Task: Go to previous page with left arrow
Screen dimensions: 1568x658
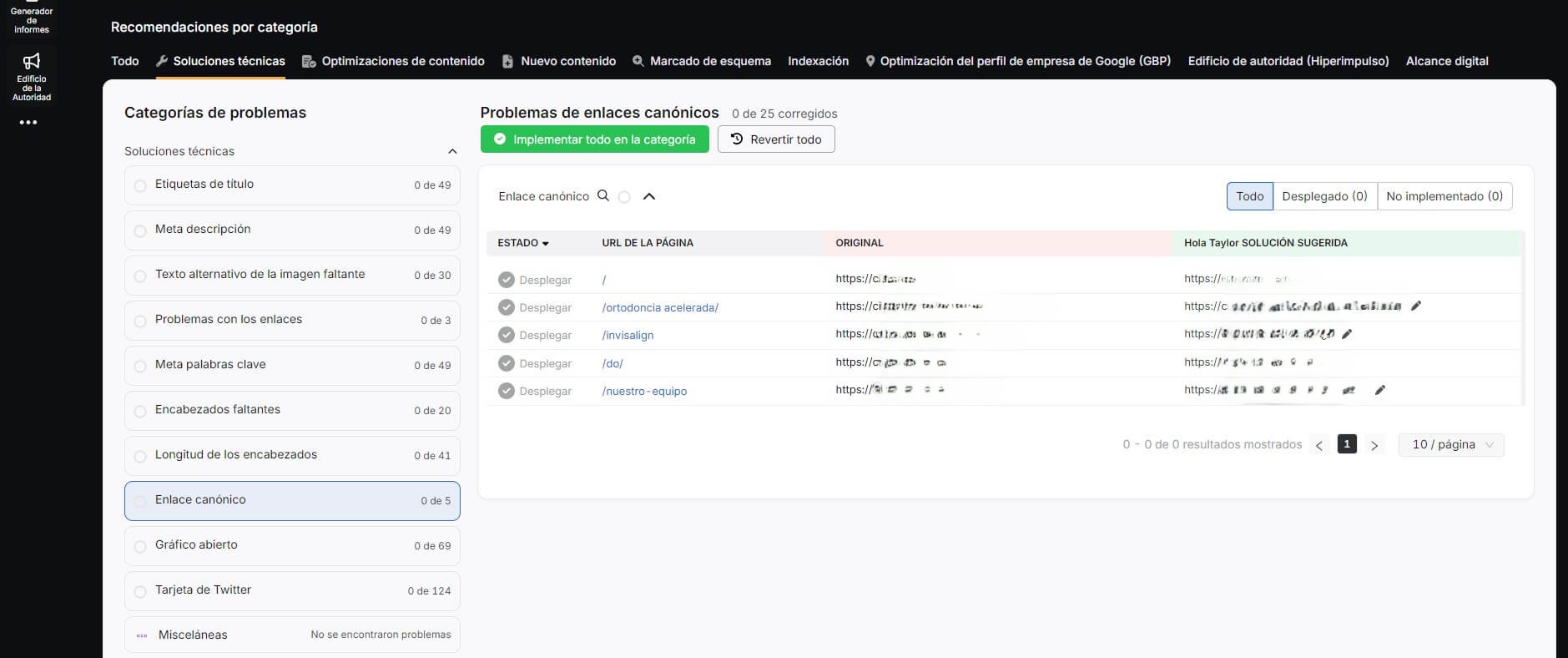Action: 1319,445
